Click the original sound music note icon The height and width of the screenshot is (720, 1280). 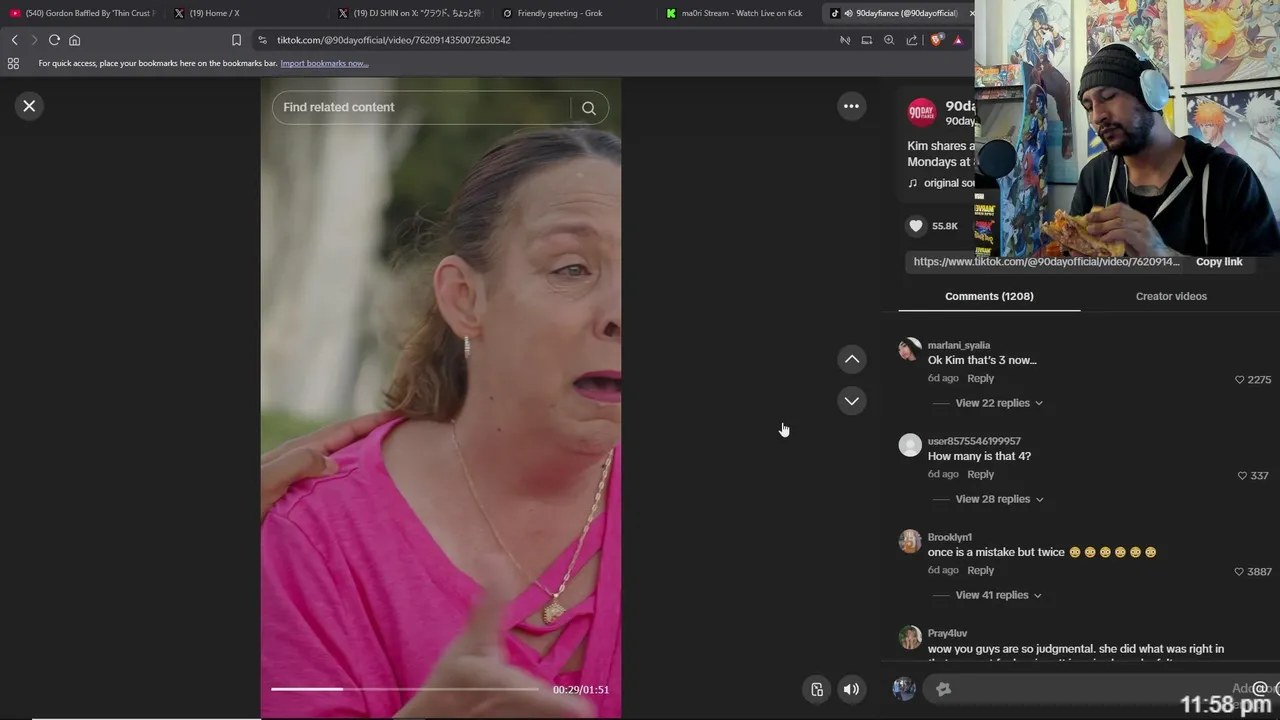[x=912, y=183]
